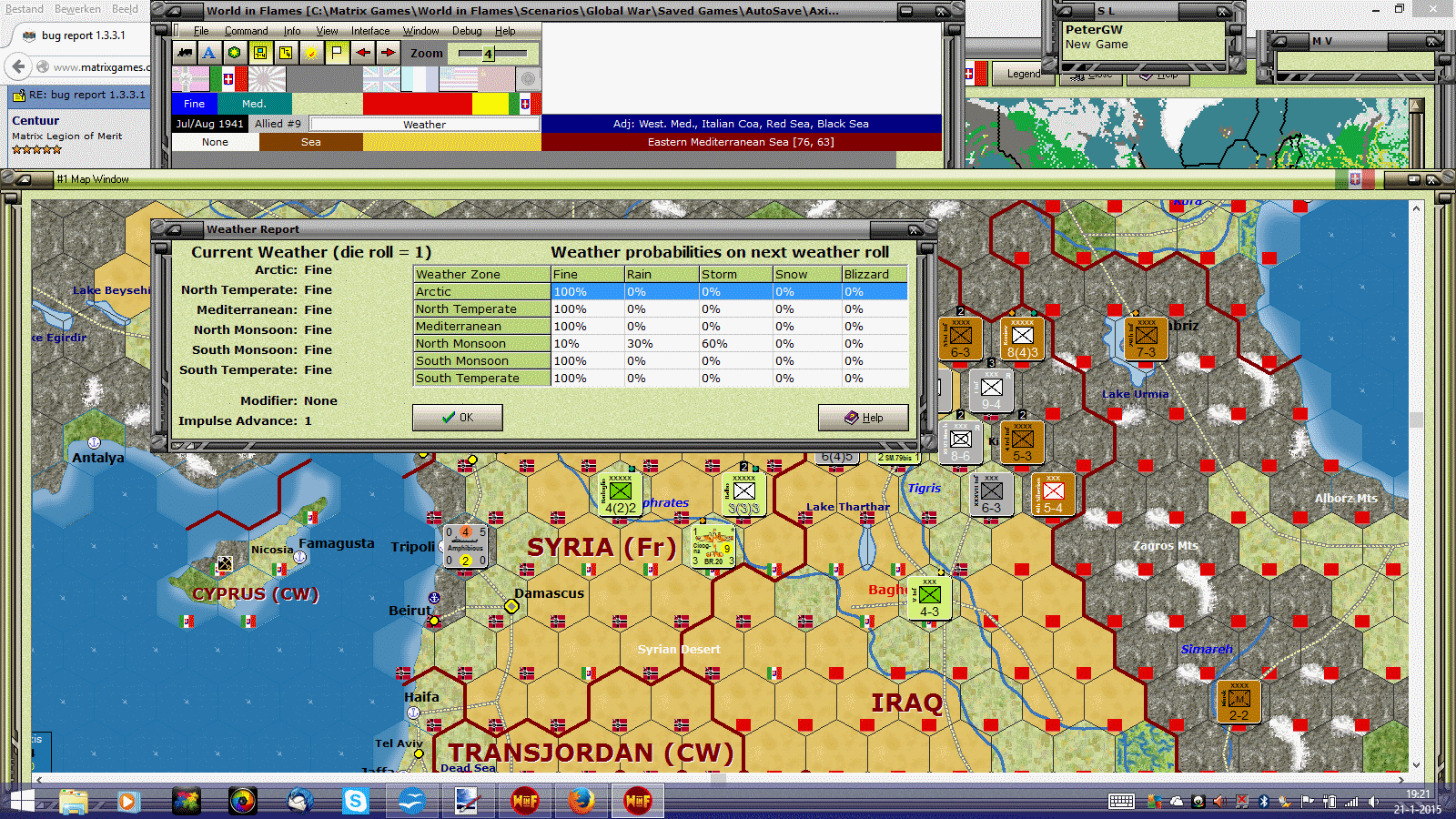Click the 60% storm value for North Monsoon
The height and width of the screenshot is (819, 1456).
click(735, 344)
